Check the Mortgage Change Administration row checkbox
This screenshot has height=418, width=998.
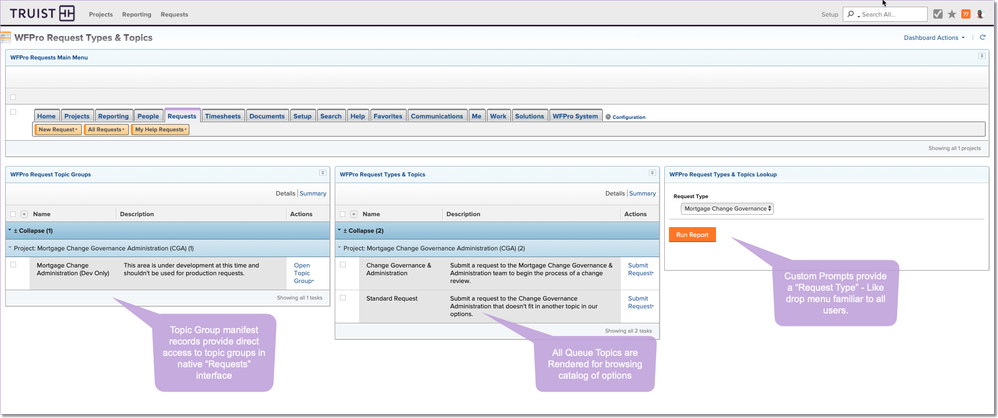[x=13, y=265]
